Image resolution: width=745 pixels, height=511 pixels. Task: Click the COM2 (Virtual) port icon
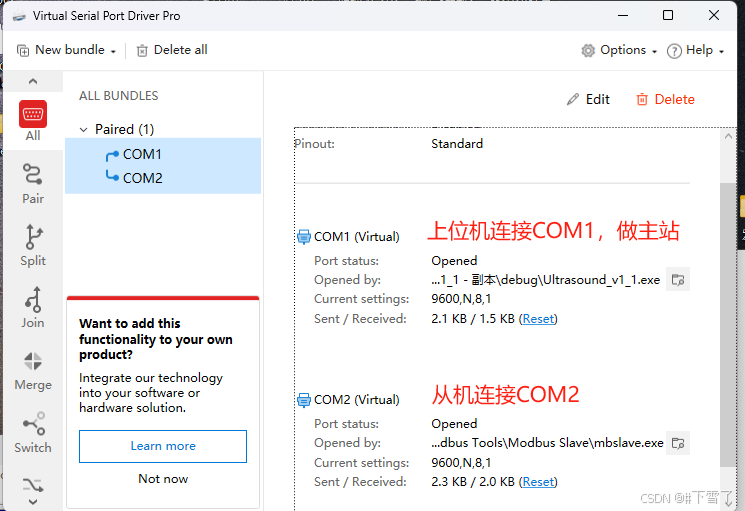coord(304,400)
